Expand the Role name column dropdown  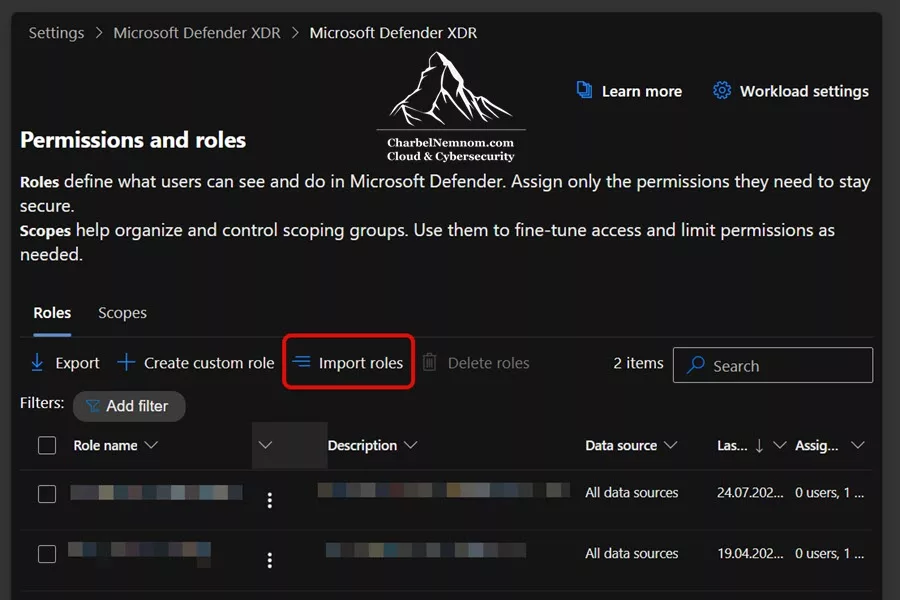tap(151, 445)
